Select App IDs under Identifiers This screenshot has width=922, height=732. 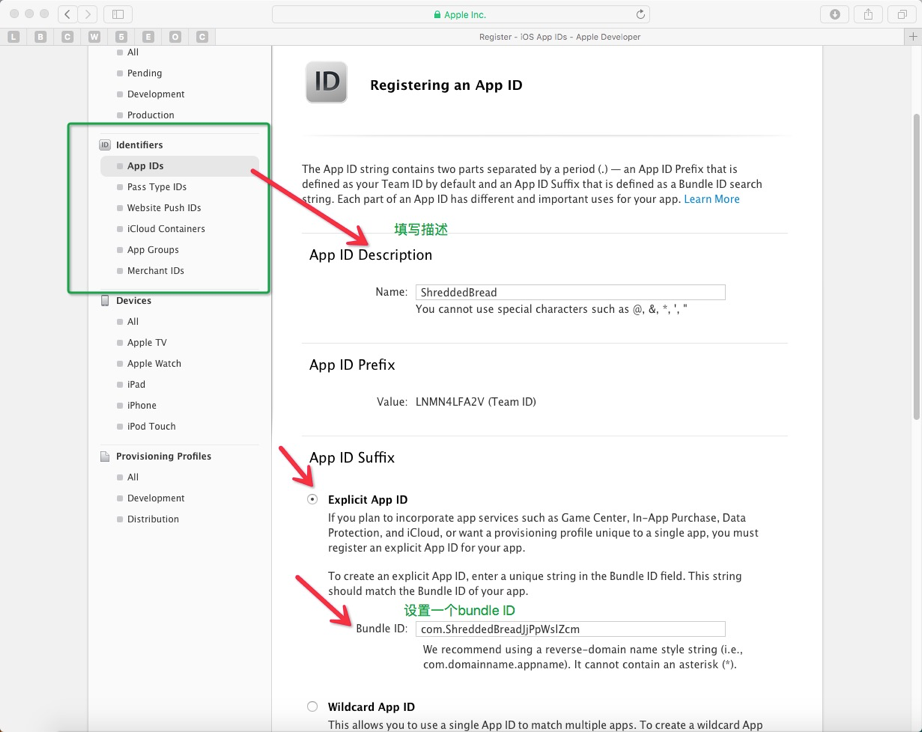pyautogui.click(x=179, y=166)
